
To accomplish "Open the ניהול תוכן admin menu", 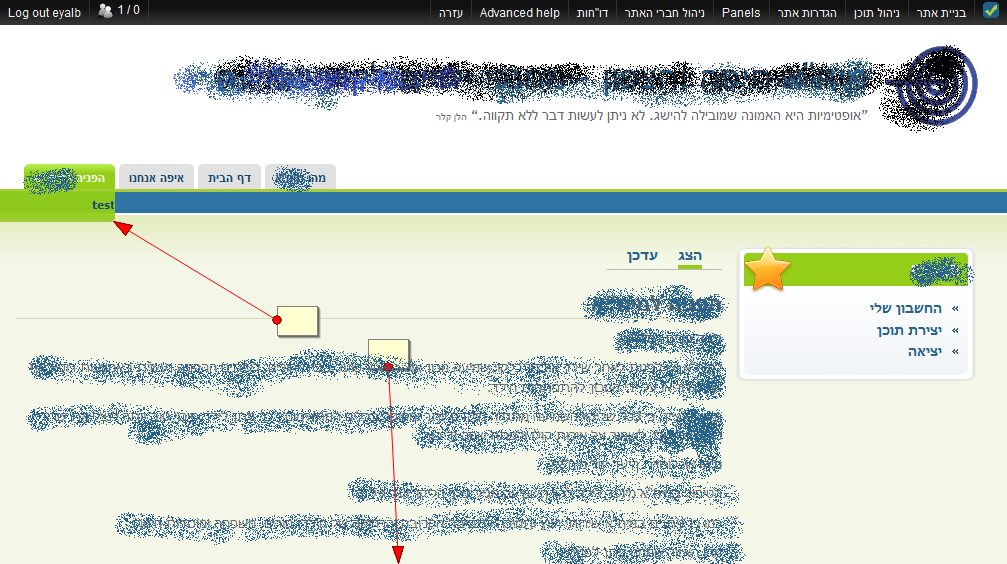I will point(876,13).
